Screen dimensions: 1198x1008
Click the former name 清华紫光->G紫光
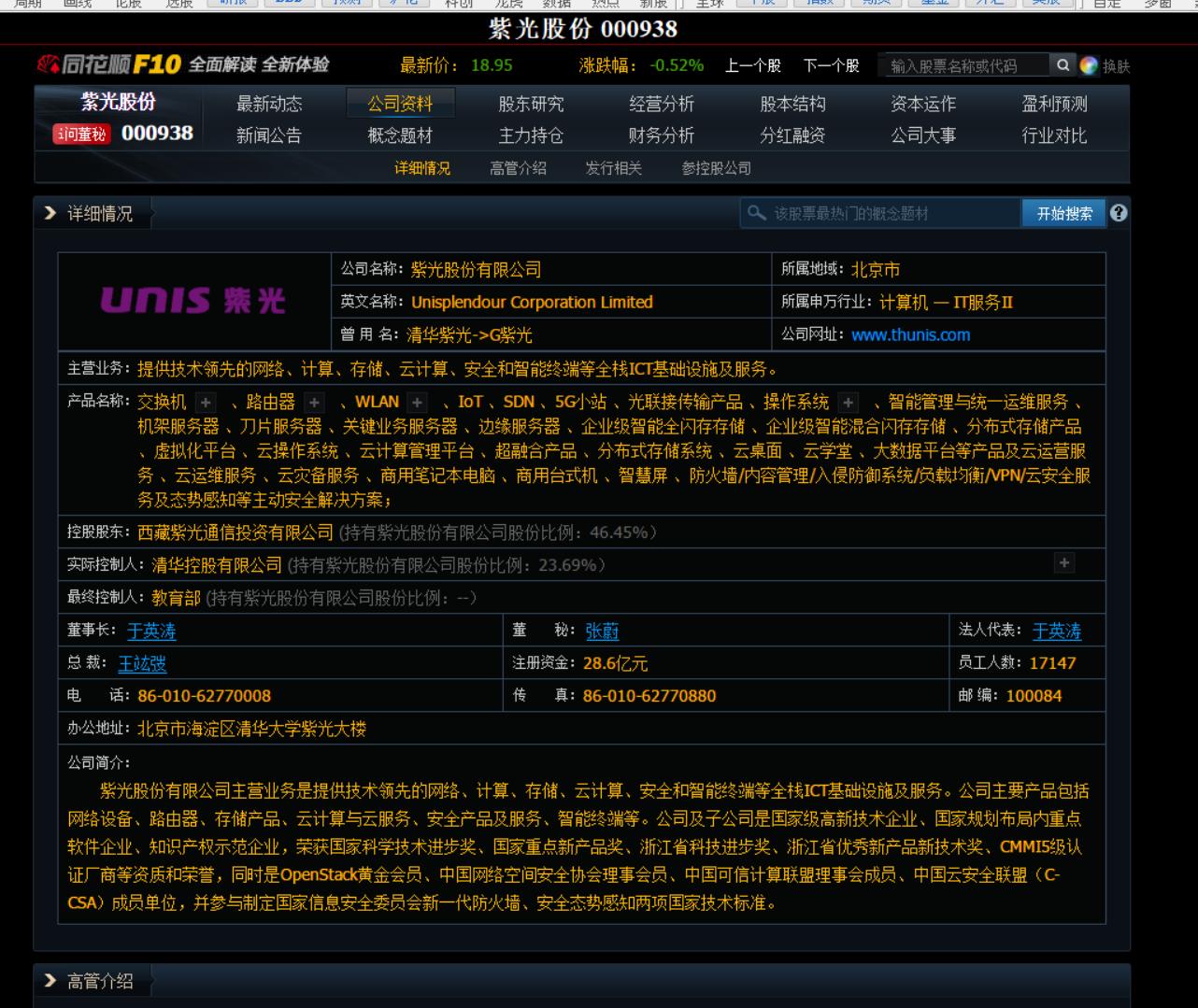coord(469,334)
